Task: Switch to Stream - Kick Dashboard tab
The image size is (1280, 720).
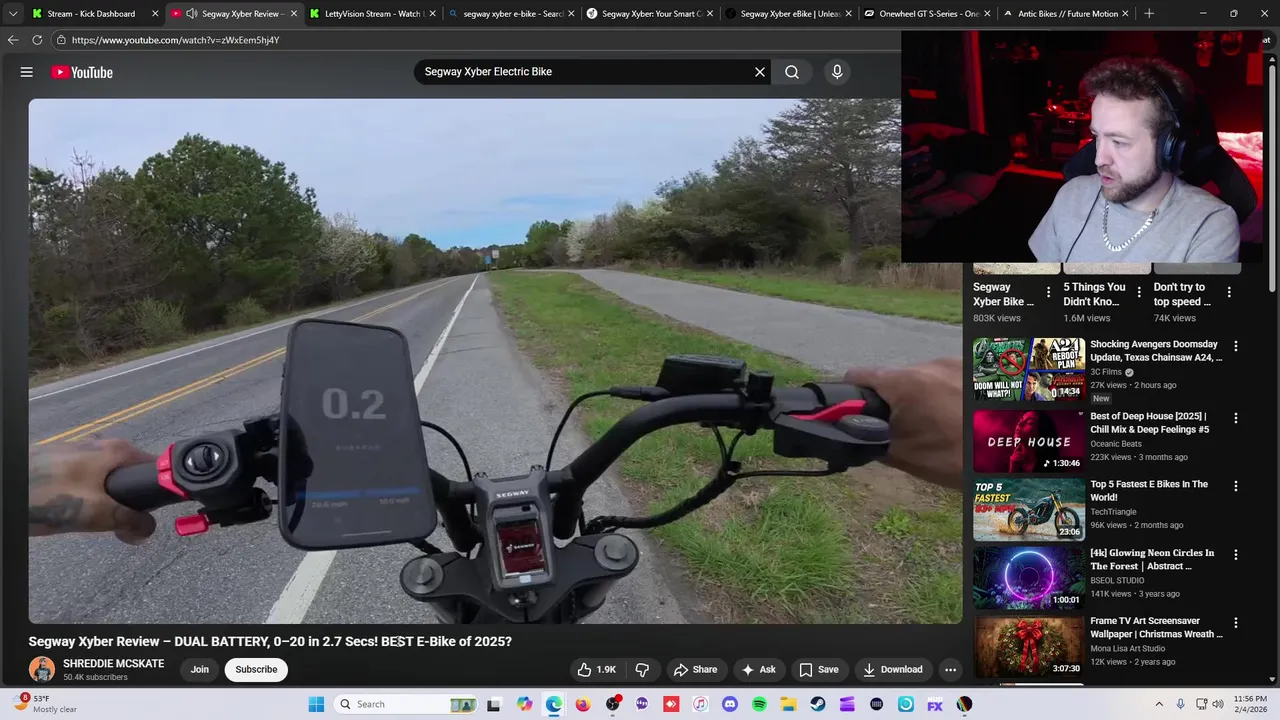Action: (x=94, y=14)
